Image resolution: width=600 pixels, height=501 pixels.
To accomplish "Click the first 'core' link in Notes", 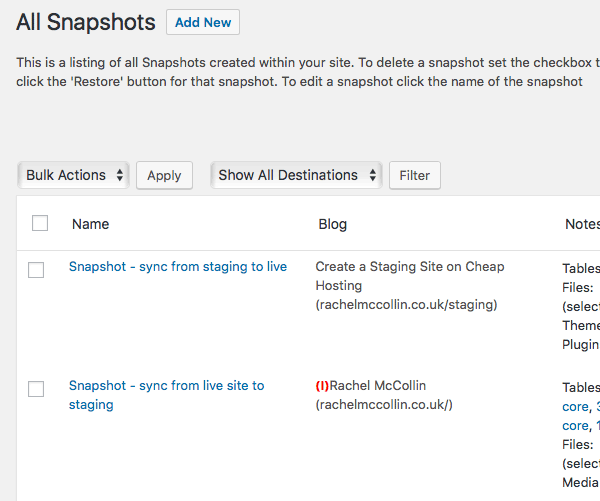I will (x=575, y=406).
